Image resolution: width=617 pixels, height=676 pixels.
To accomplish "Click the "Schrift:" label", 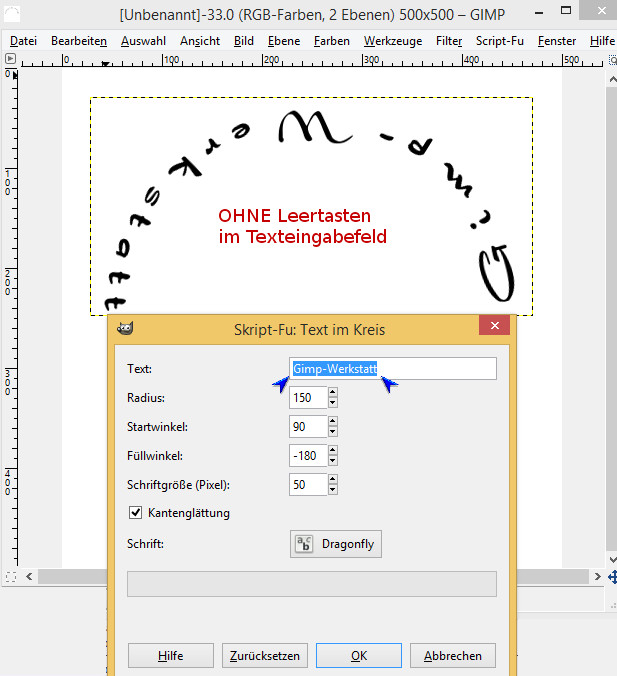I will tap(145, 544).
